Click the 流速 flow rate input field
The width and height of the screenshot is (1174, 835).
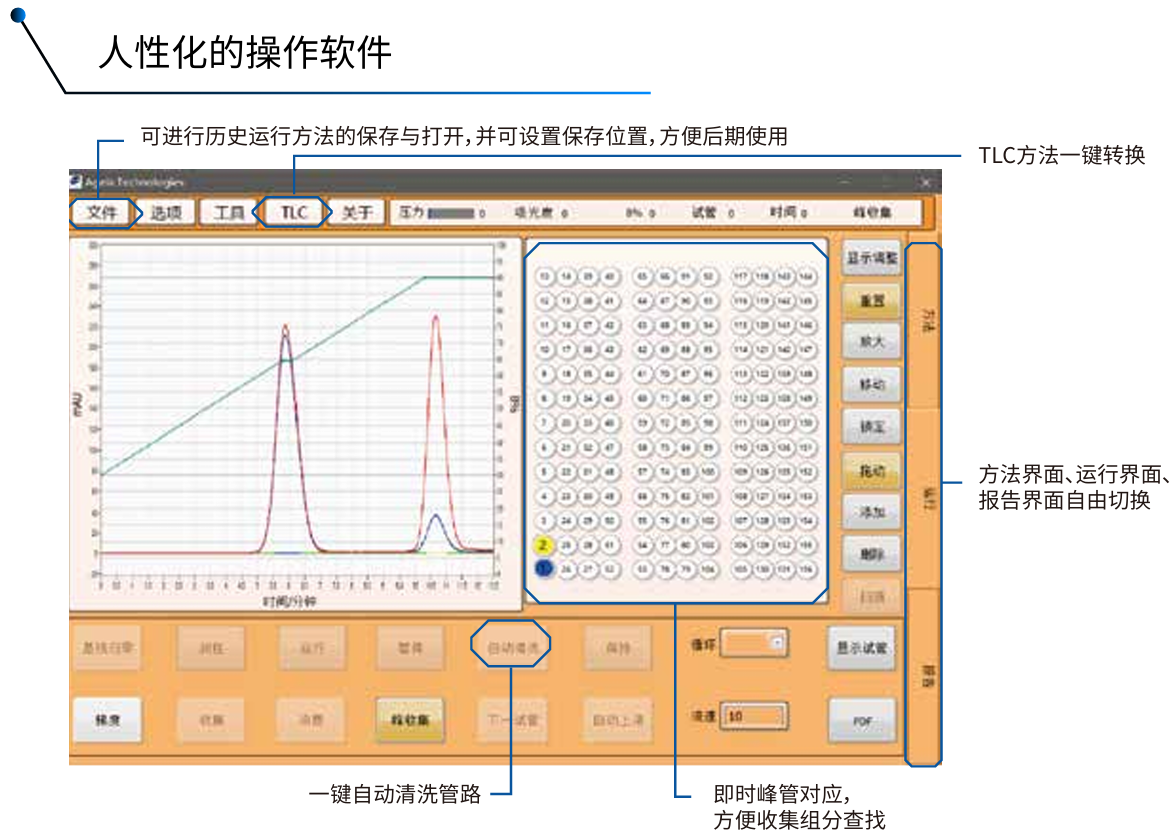pos(755,716)
